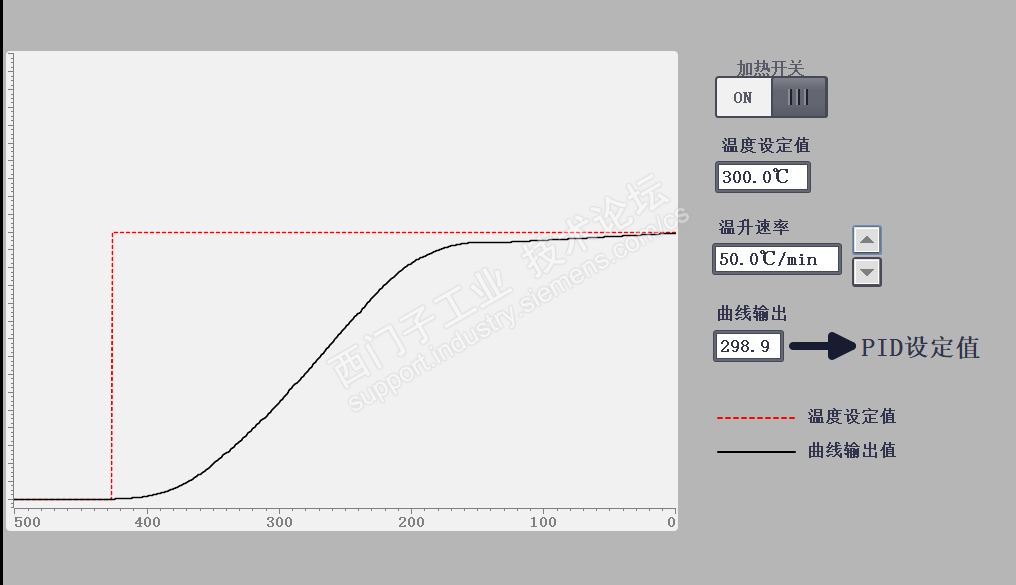
Task: Click the 300 label on chart axis
Action: (x=279, y=522)
